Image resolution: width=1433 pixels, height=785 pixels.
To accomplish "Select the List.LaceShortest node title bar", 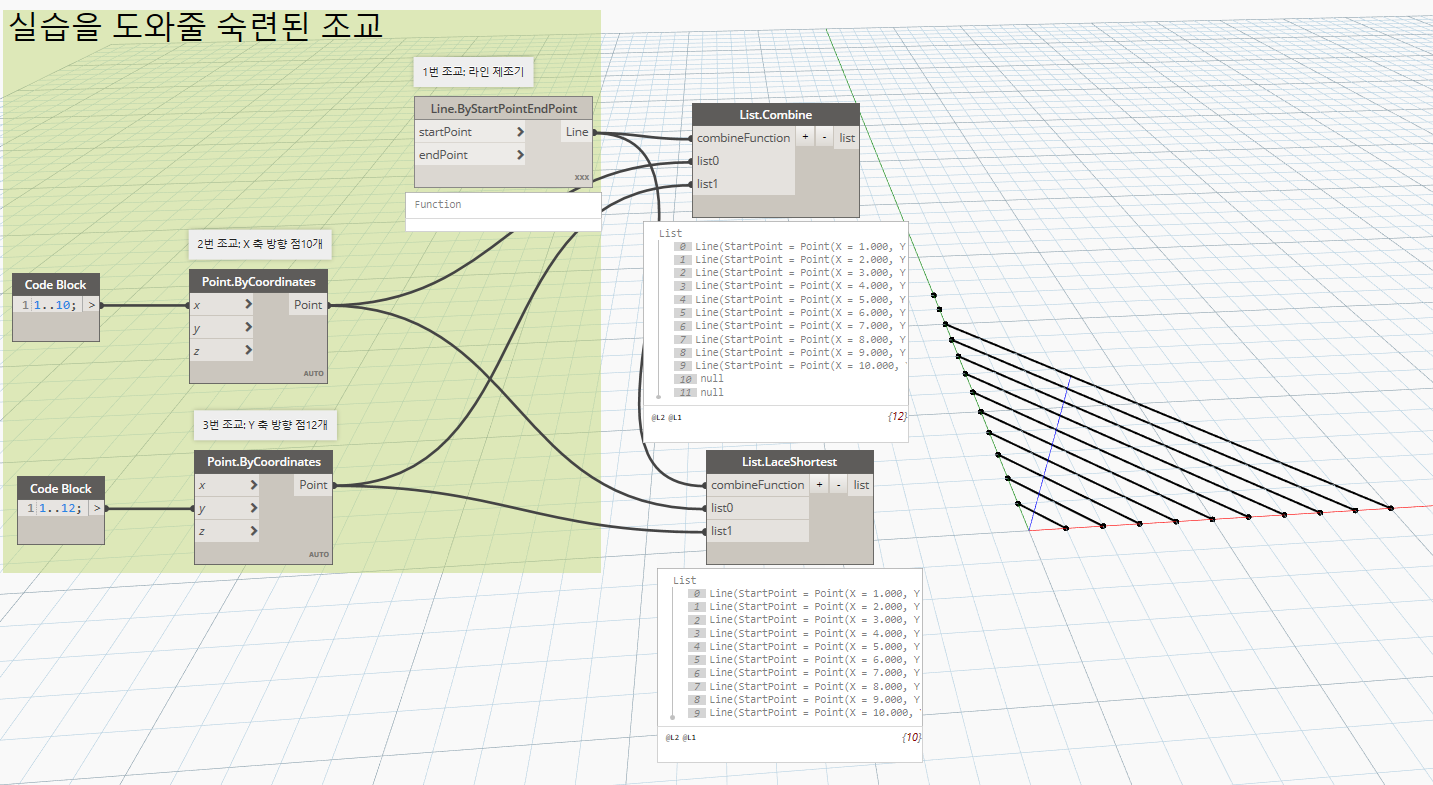I will [x=790, y=462].
